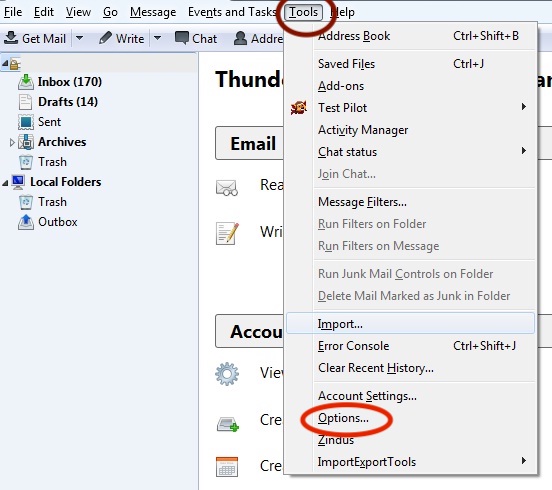This screenshot has height=490, width=552.
Task: Open Add-ons from the menu
Action: pyautogui.click(x=411, y=86)
